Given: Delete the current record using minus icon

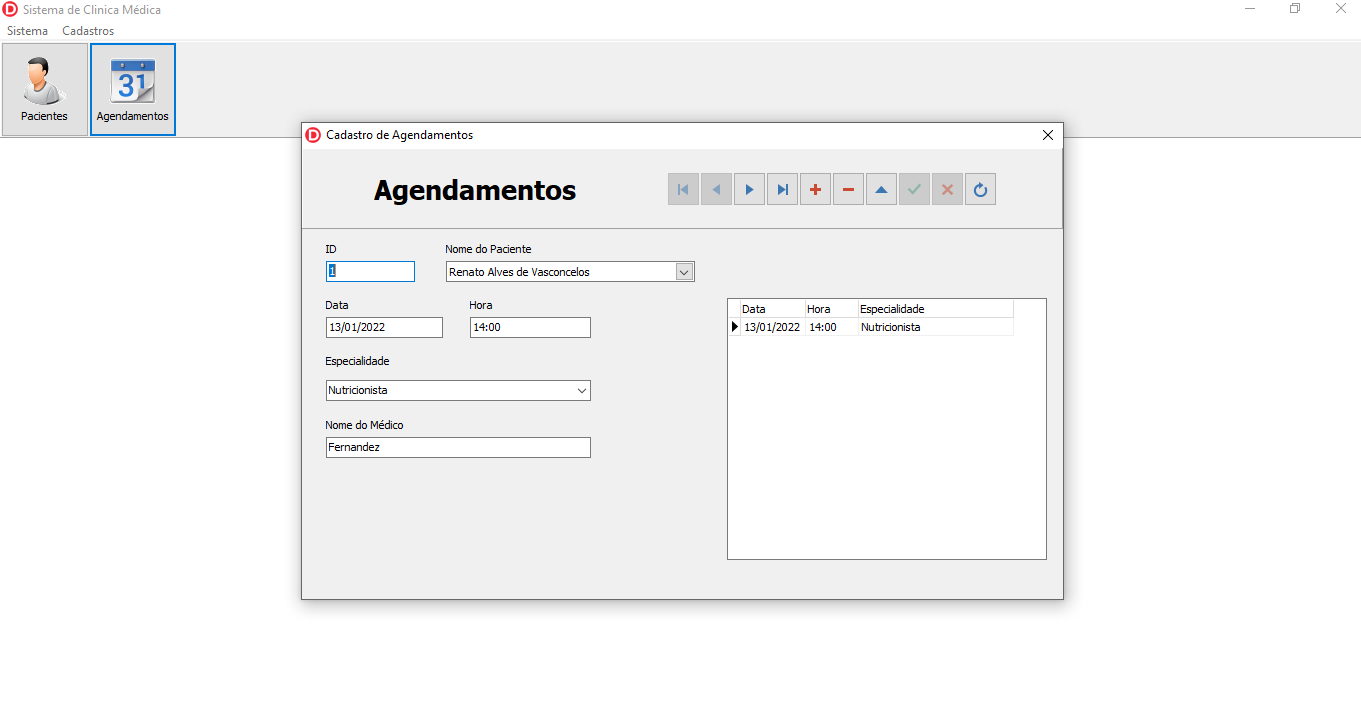Looking at the screenshot, I should coord(848,189).
